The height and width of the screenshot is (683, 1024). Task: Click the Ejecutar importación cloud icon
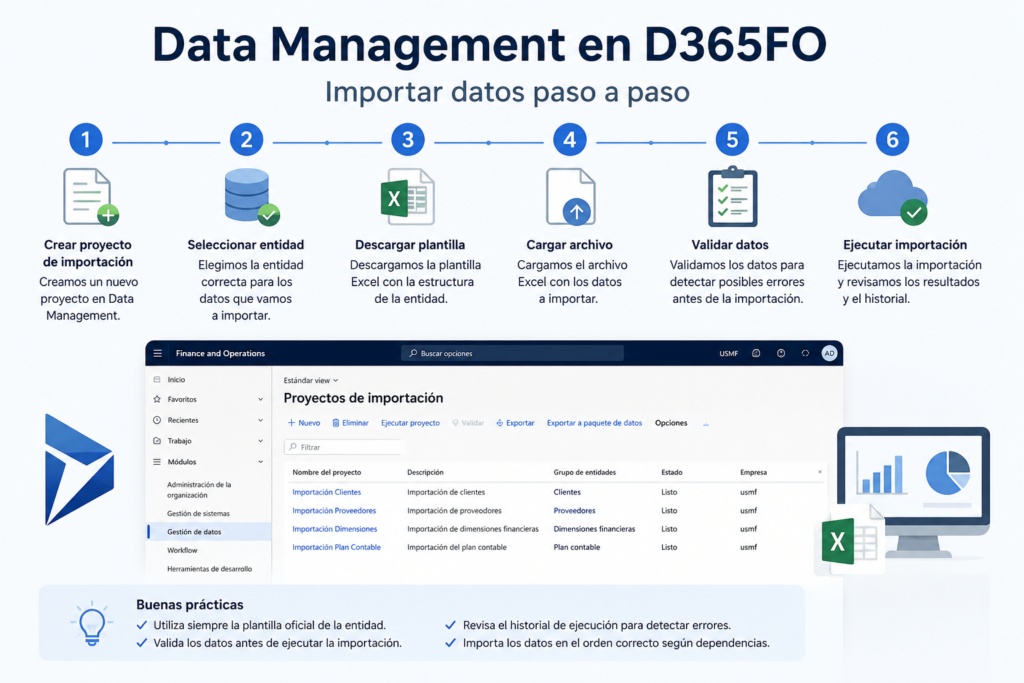[893, 197]
